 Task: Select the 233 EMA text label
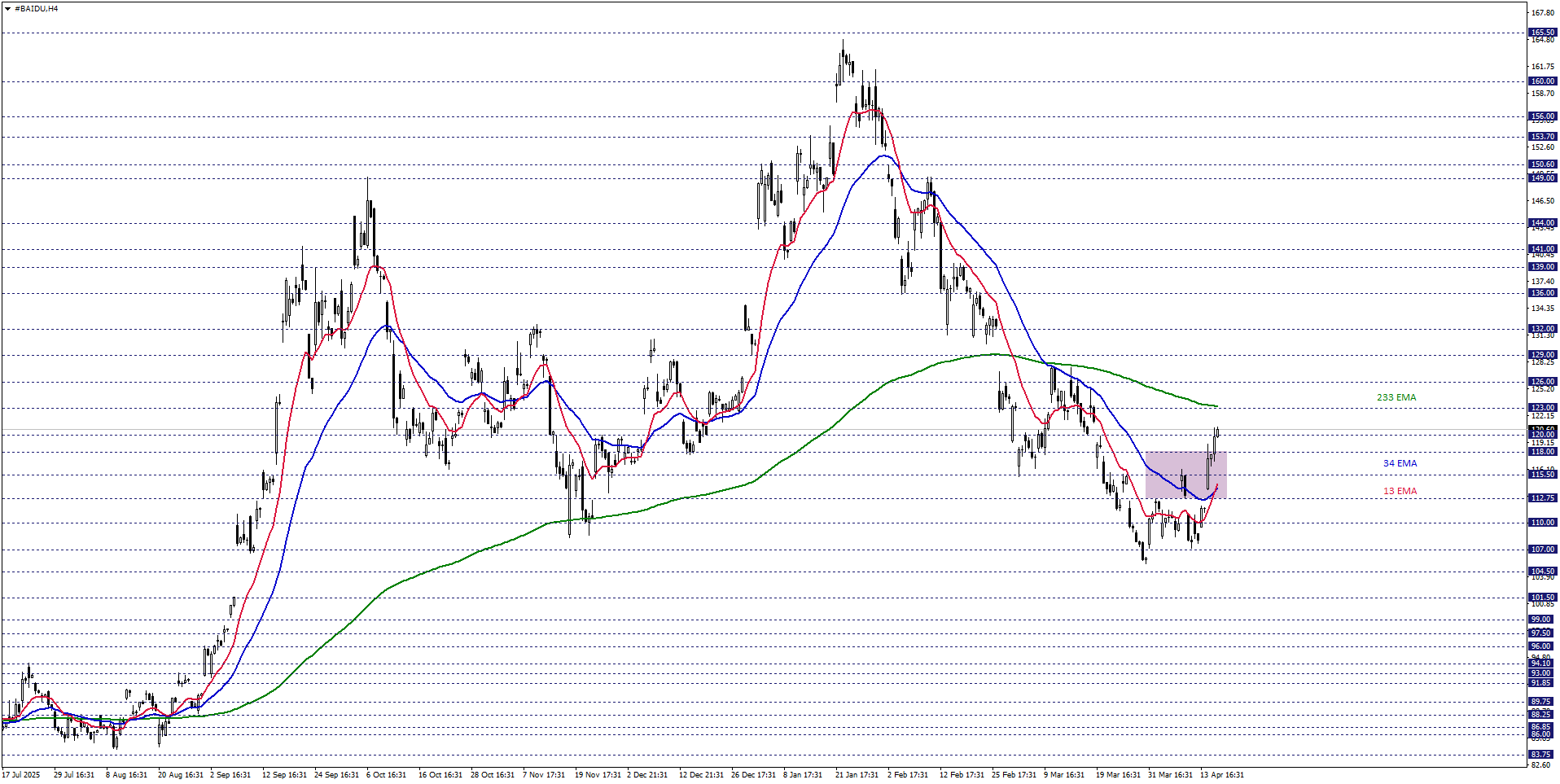(1396, 397)
